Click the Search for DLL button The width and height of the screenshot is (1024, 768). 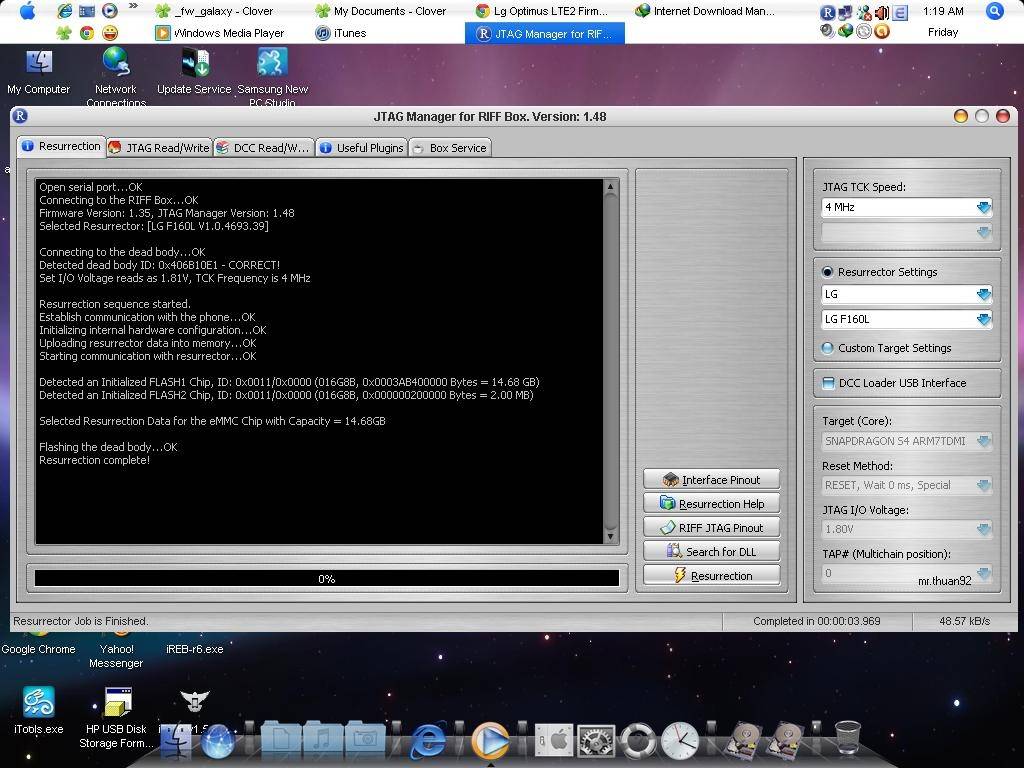pyautogui.click(x=711, y=552)
